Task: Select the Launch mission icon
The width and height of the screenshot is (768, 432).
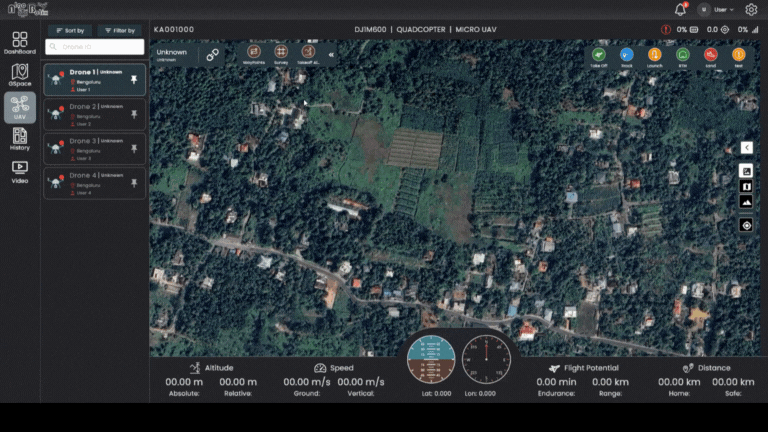Action: pos(655,55)
